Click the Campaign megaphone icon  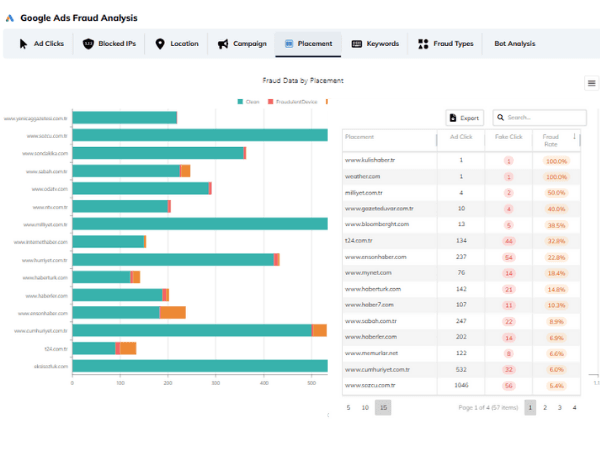222,44
